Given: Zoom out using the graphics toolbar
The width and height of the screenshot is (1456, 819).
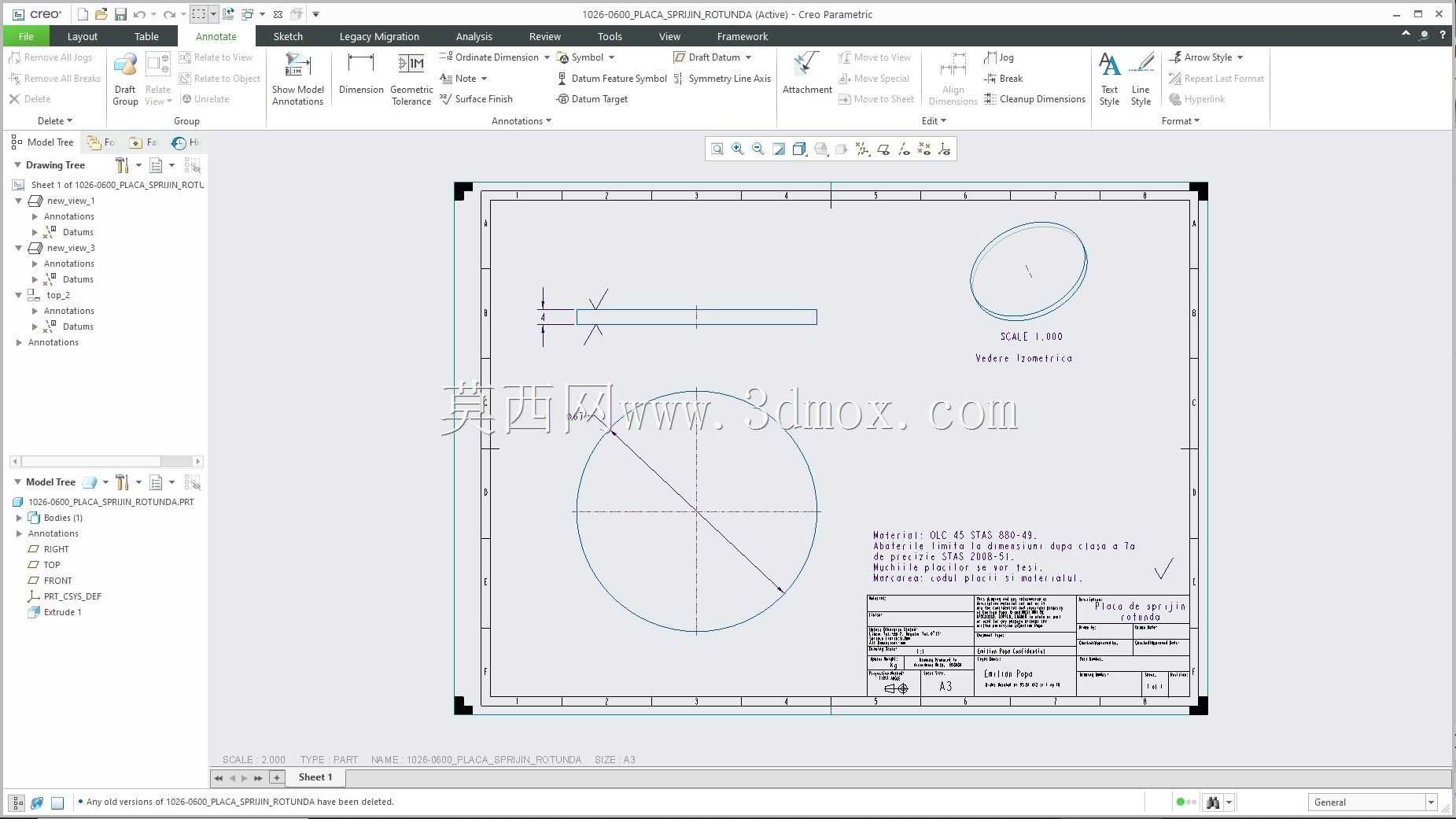Looking at the screenshot, I should [757, 149].
